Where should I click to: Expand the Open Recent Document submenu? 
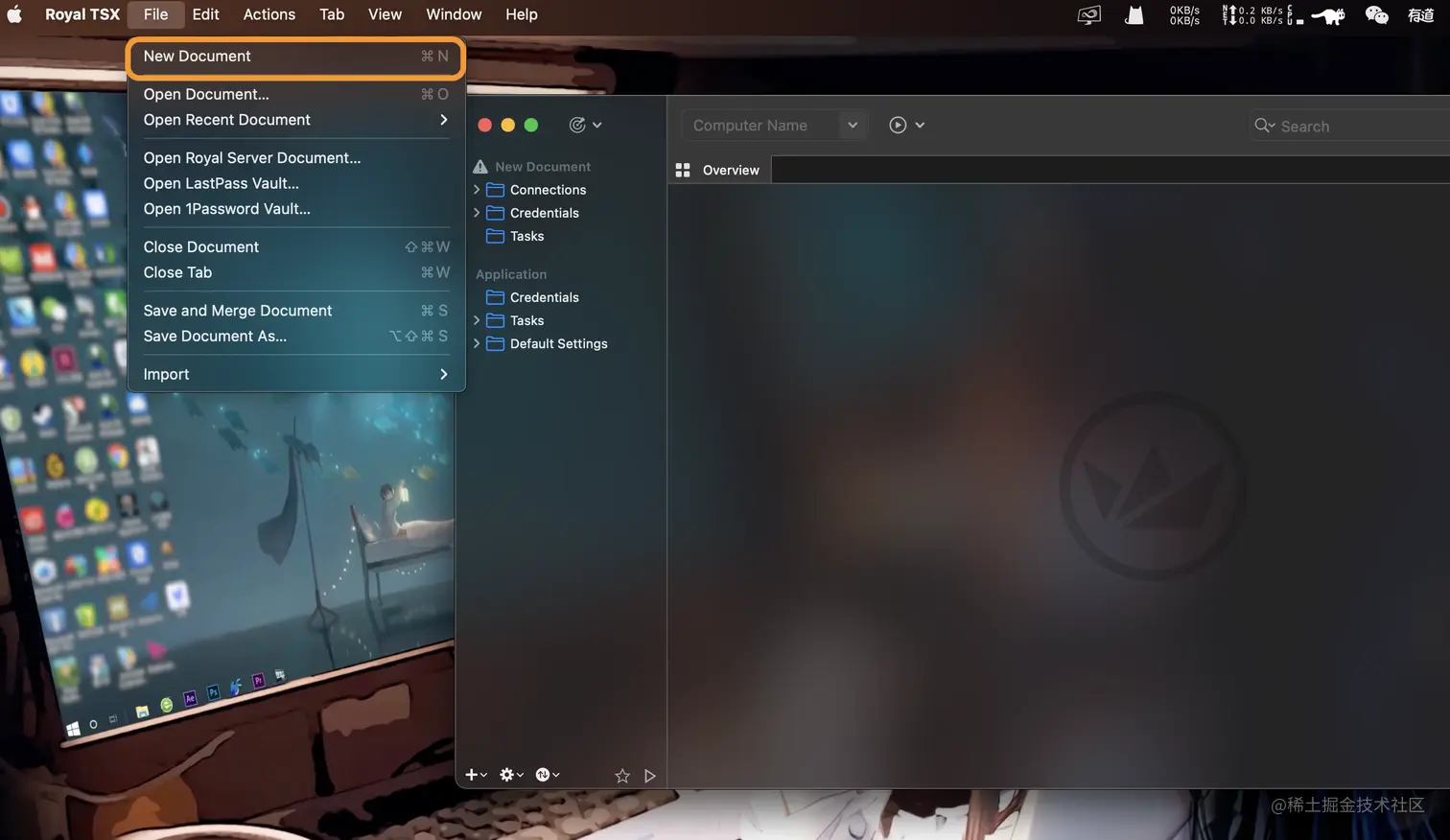pos(295,120)
